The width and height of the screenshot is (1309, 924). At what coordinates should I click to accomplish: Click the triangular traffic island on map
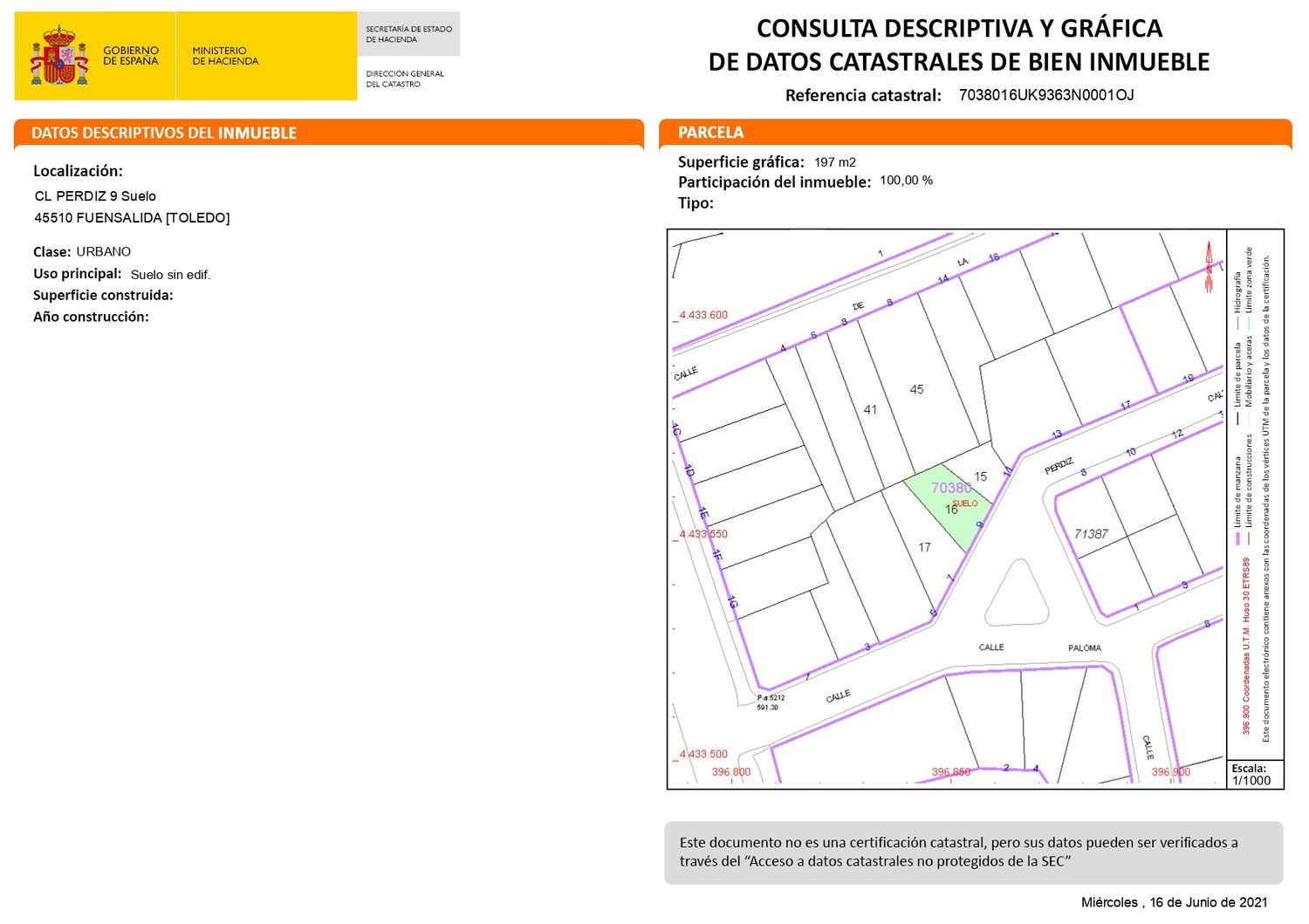point(1018,595)
